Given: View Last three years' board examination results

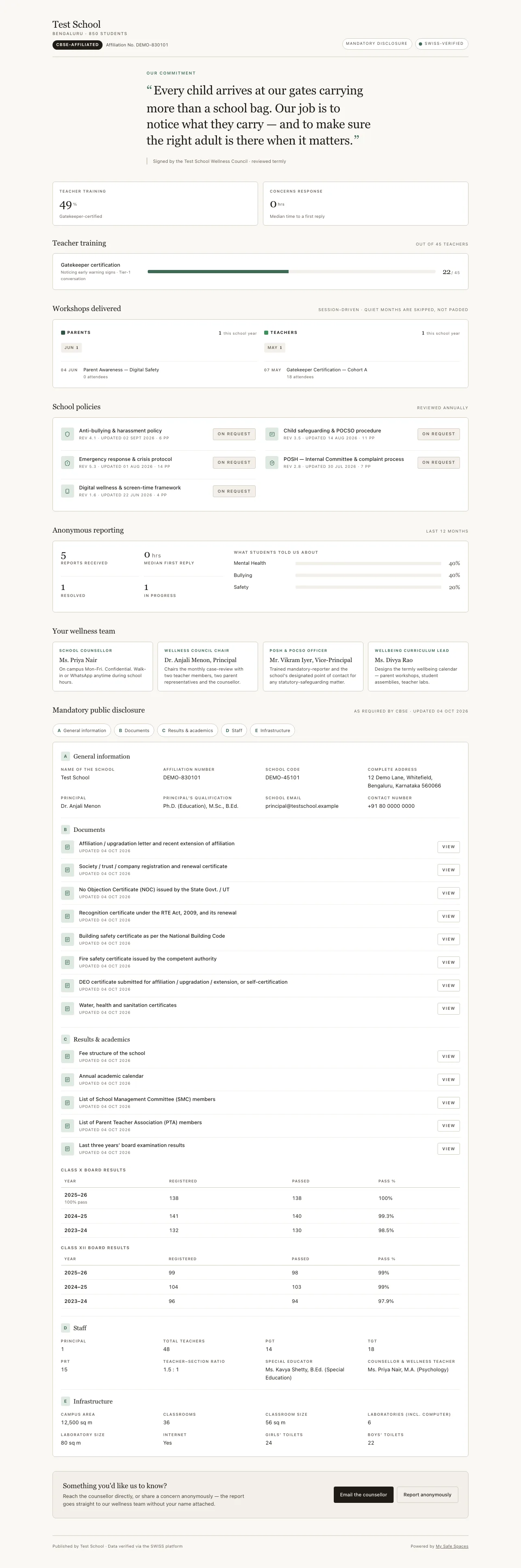Looking at the screenshot, I should click(449, 1149).
